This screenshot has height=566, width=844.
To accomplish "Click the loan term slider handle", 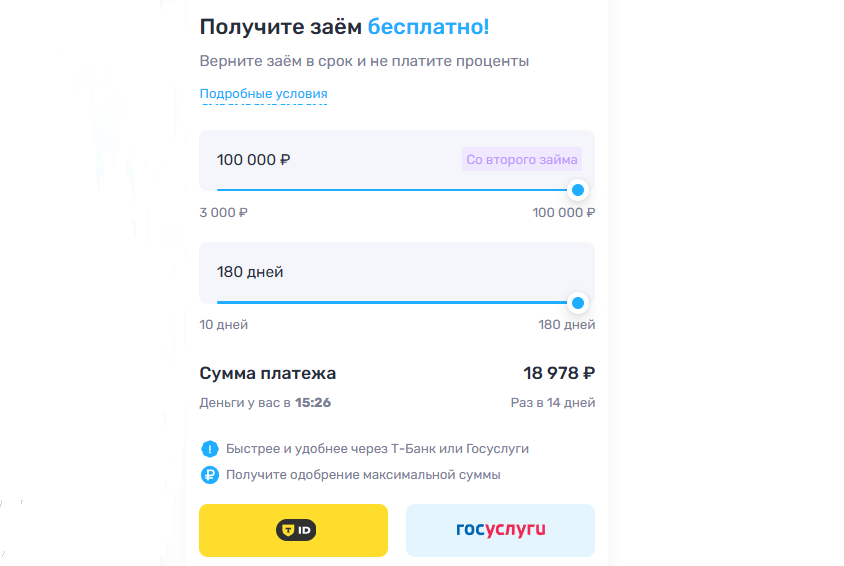I will click(x=578, y=302).
